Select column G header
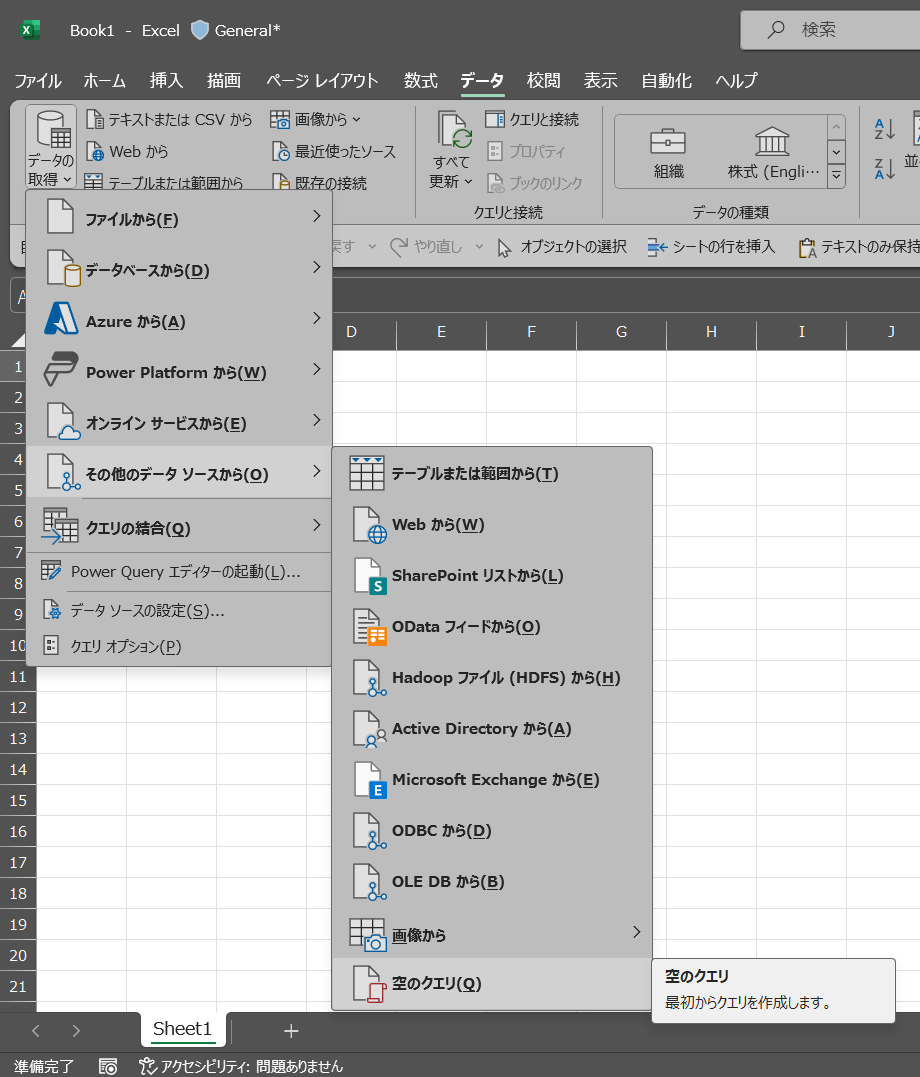Image resolution: width=920 pixels, height=1077 pixels. 621,332
